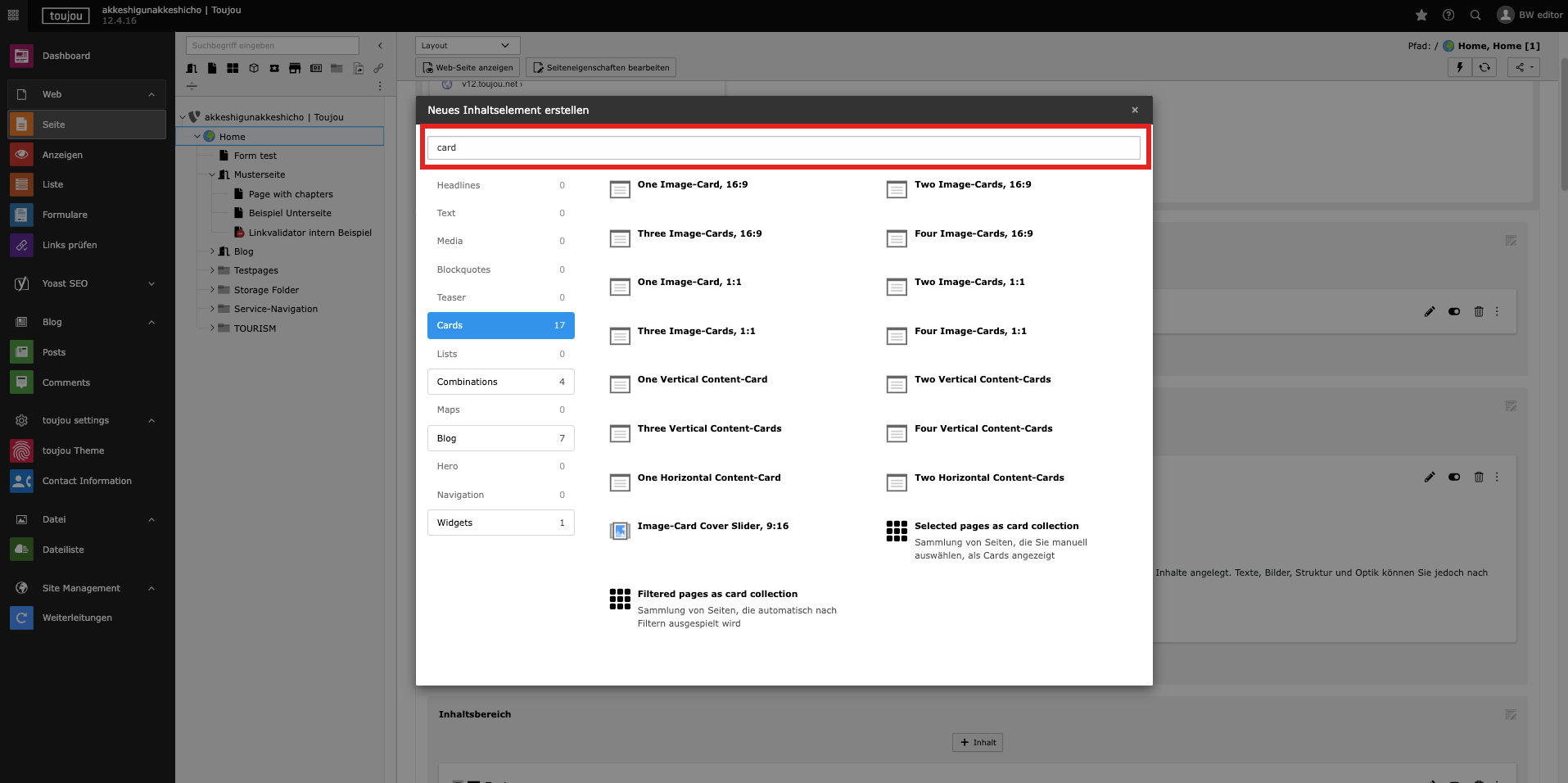Screen dimensions: 1568x783
Task: Collapse the Yoast SEO module group
Action: 151,283
